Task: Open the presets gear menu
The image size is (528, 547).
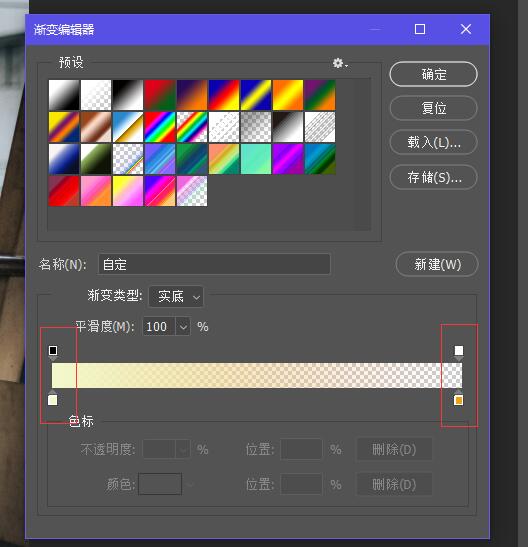Action: click(340, 63)
